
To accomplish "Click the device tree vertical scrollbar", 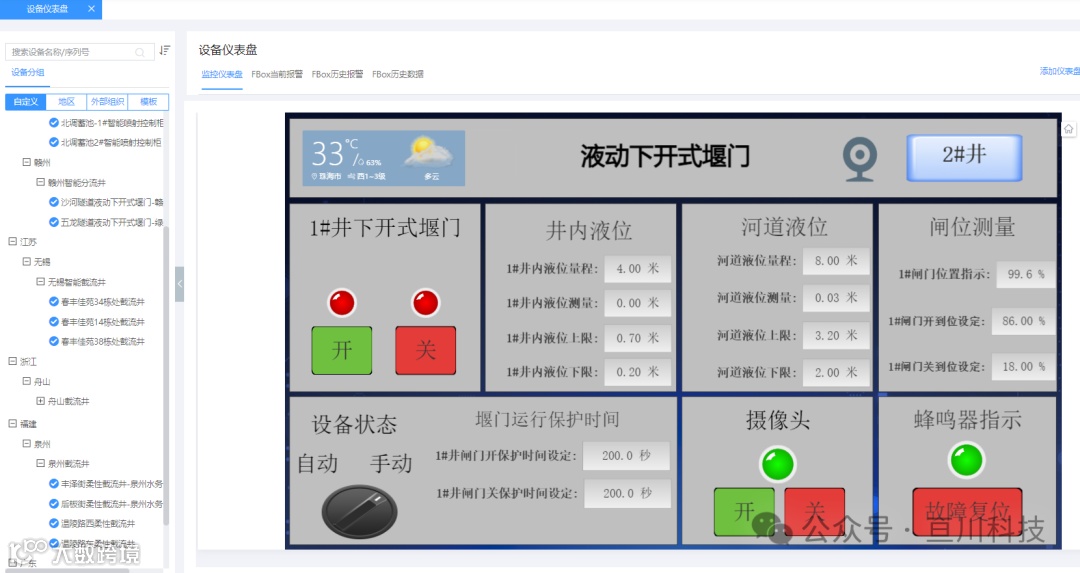I will pos(165,375).
